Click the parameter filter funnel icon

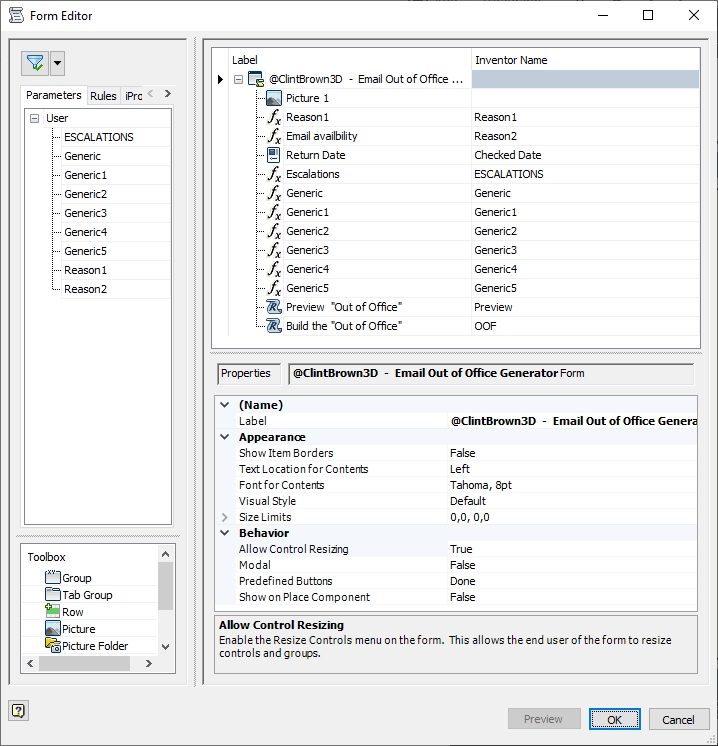point(35,63)
